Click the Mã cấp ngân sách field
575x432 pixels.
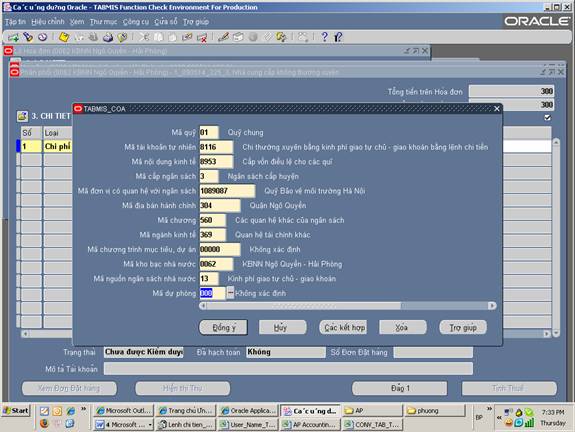[209, 176]
